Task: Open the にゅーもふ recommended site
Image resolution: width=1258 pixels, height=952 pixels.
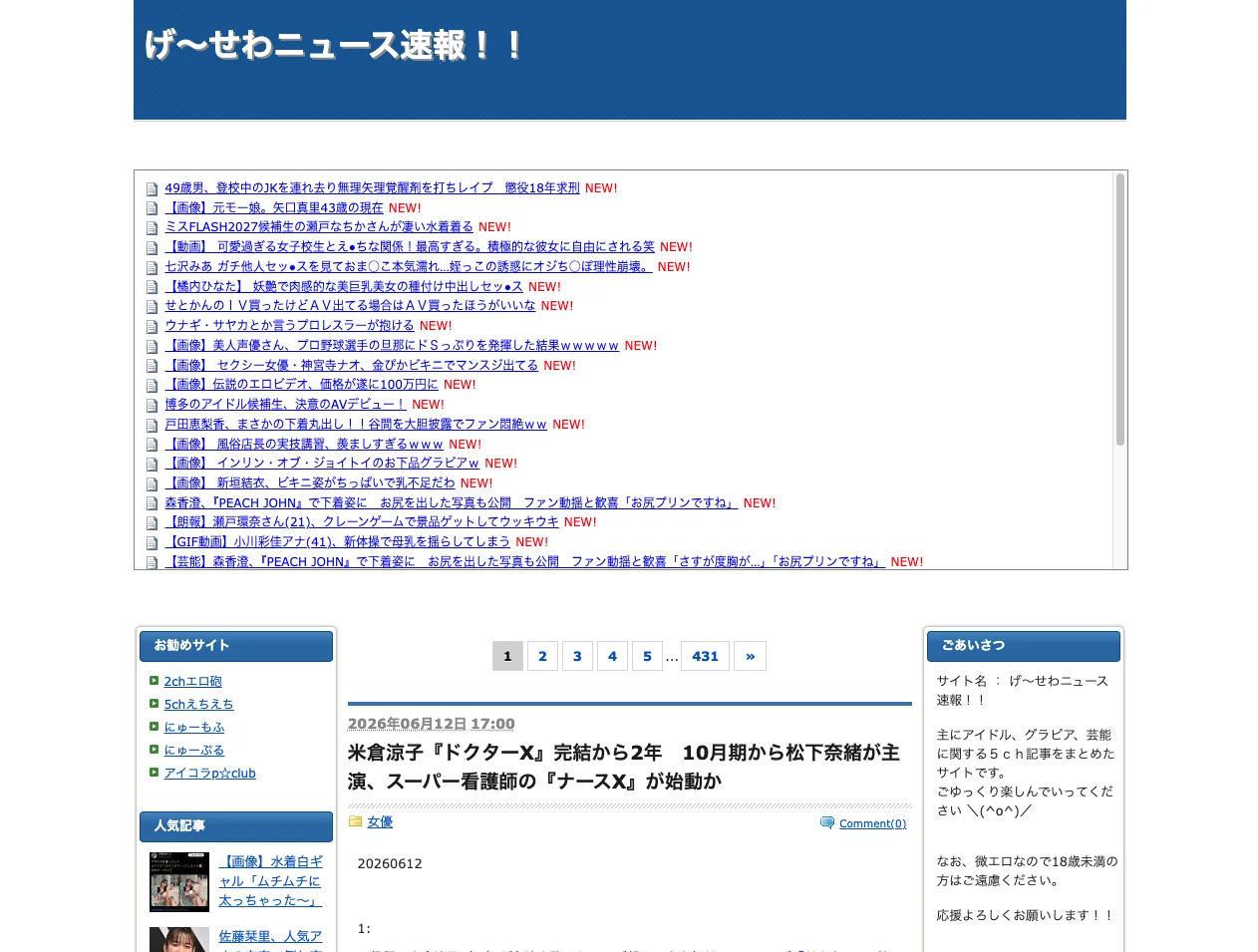Action: pyautogui.click(x=194, y=728)
